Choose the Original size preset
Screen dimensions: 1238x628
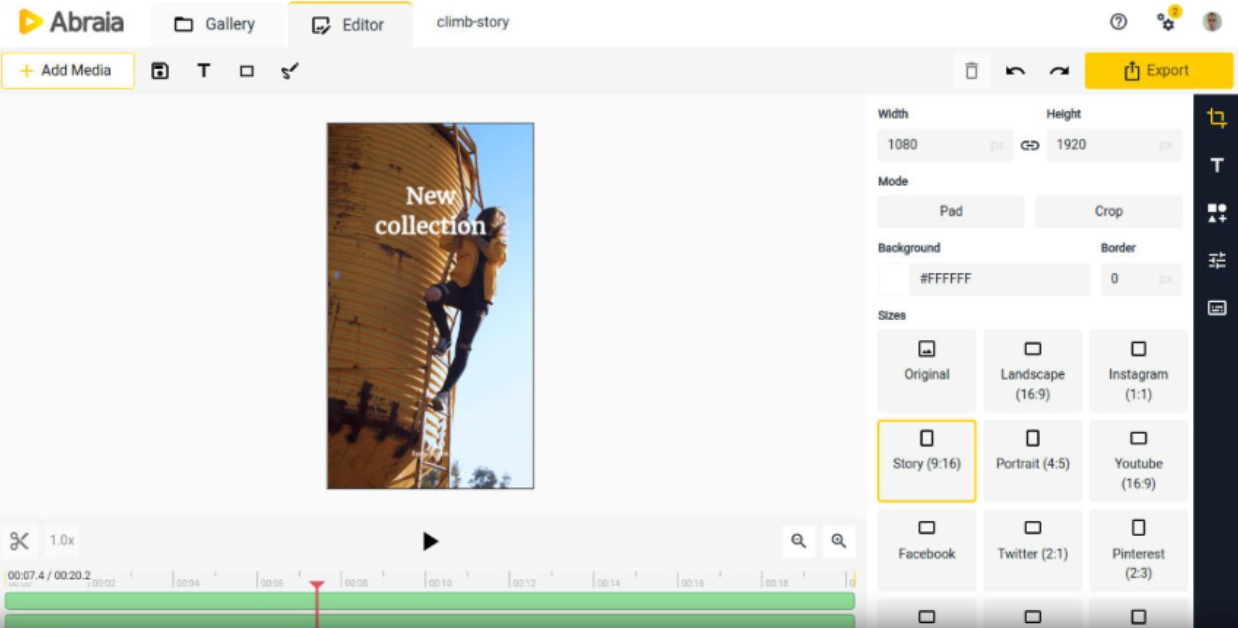(927, 371)
